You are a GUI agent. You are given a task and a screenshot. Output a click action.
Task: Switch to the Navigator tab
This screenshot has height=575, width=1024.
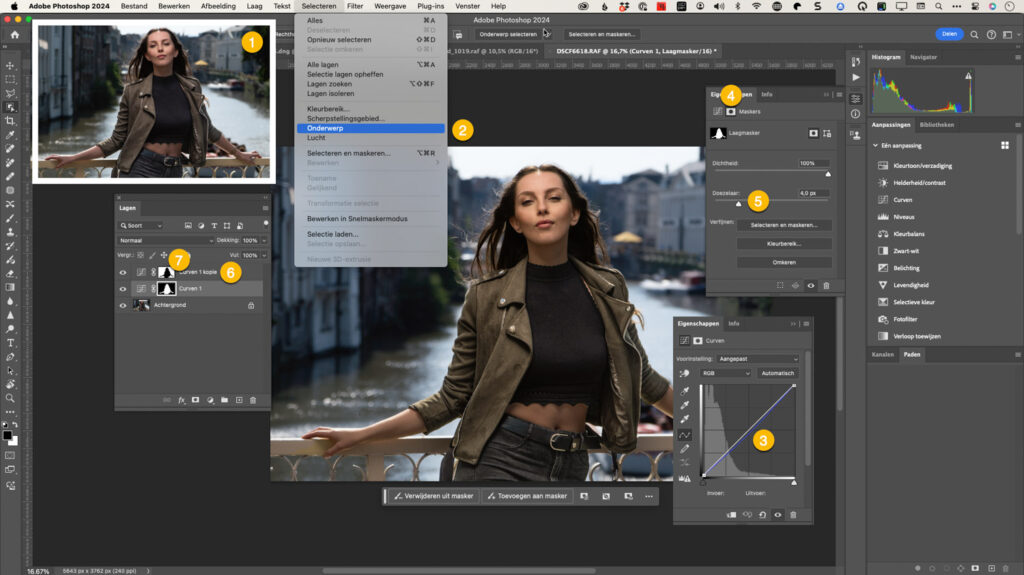pyautogui.click(x=923, y=58)
